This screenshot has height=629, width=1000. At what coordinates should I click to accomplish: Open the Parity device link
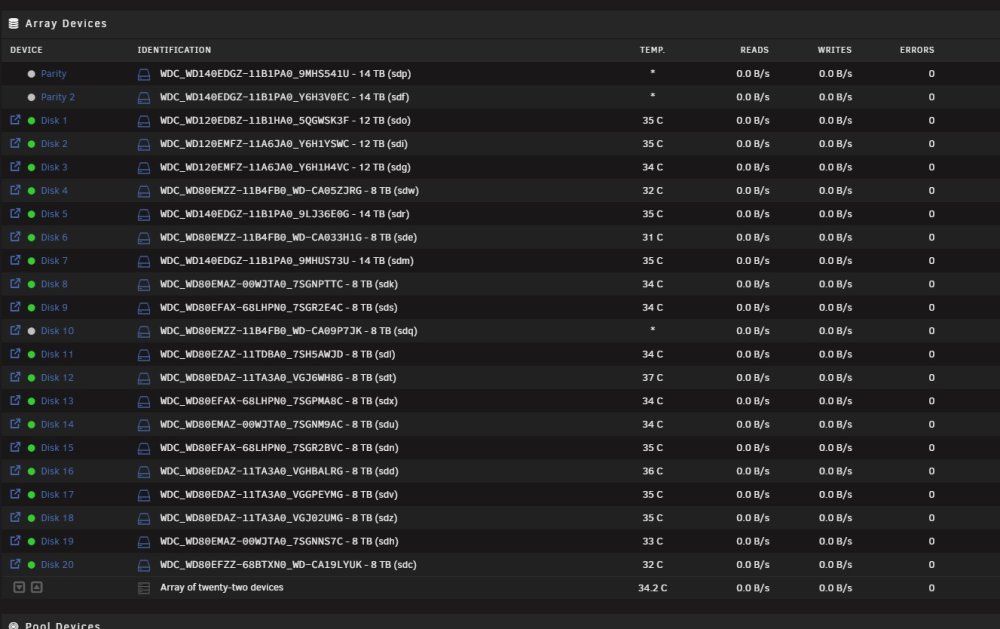(x=54, y=73)
